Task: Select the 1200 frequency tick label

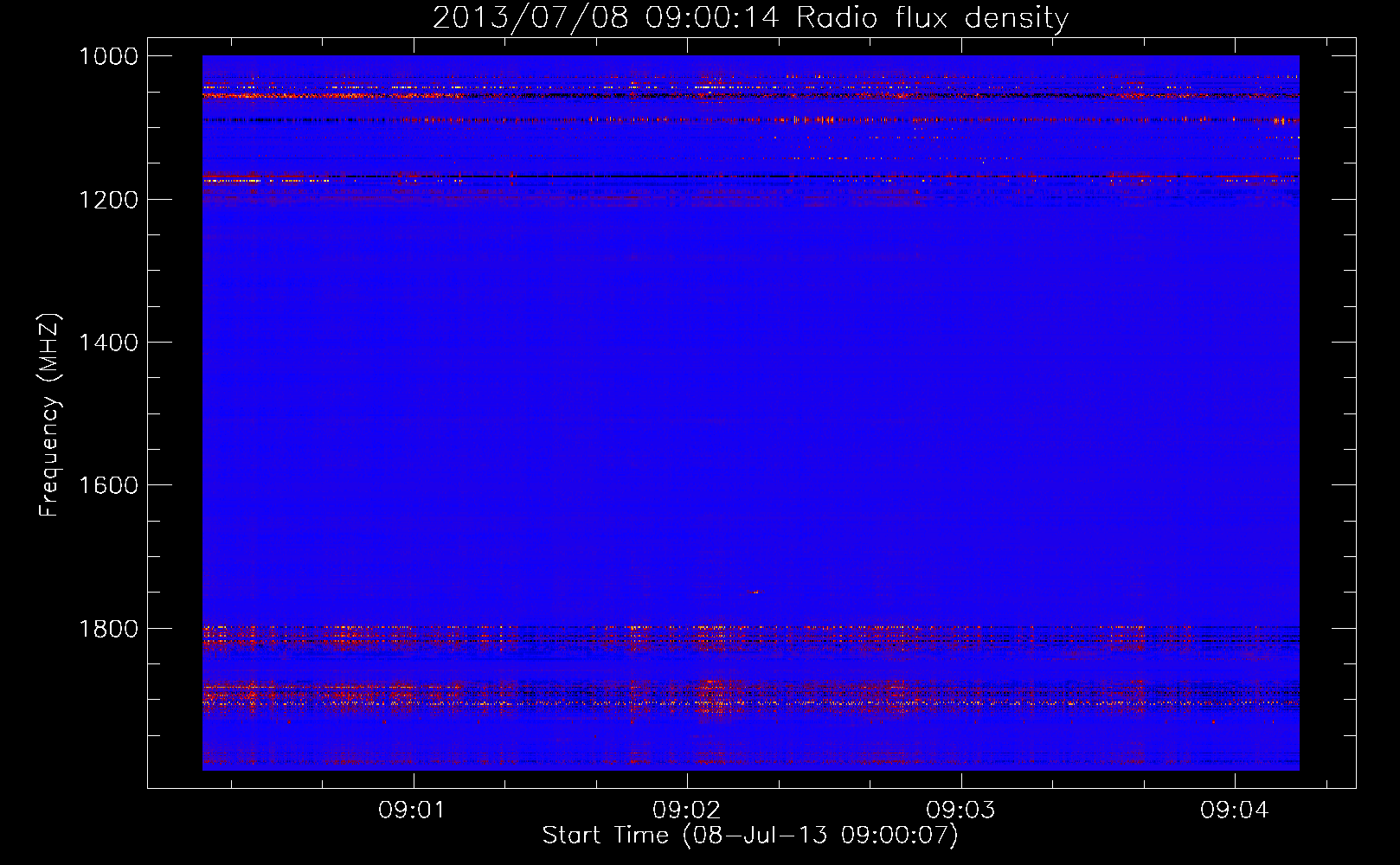Action: (x=108, y=199)
